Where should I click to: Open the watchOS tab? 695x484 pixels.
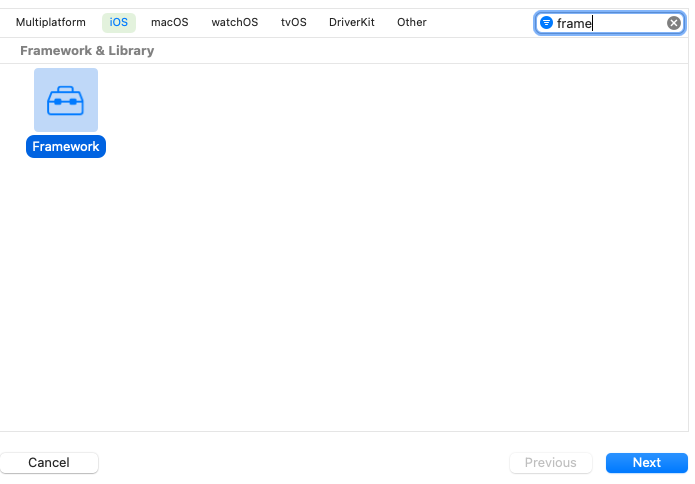pos(234,22)
